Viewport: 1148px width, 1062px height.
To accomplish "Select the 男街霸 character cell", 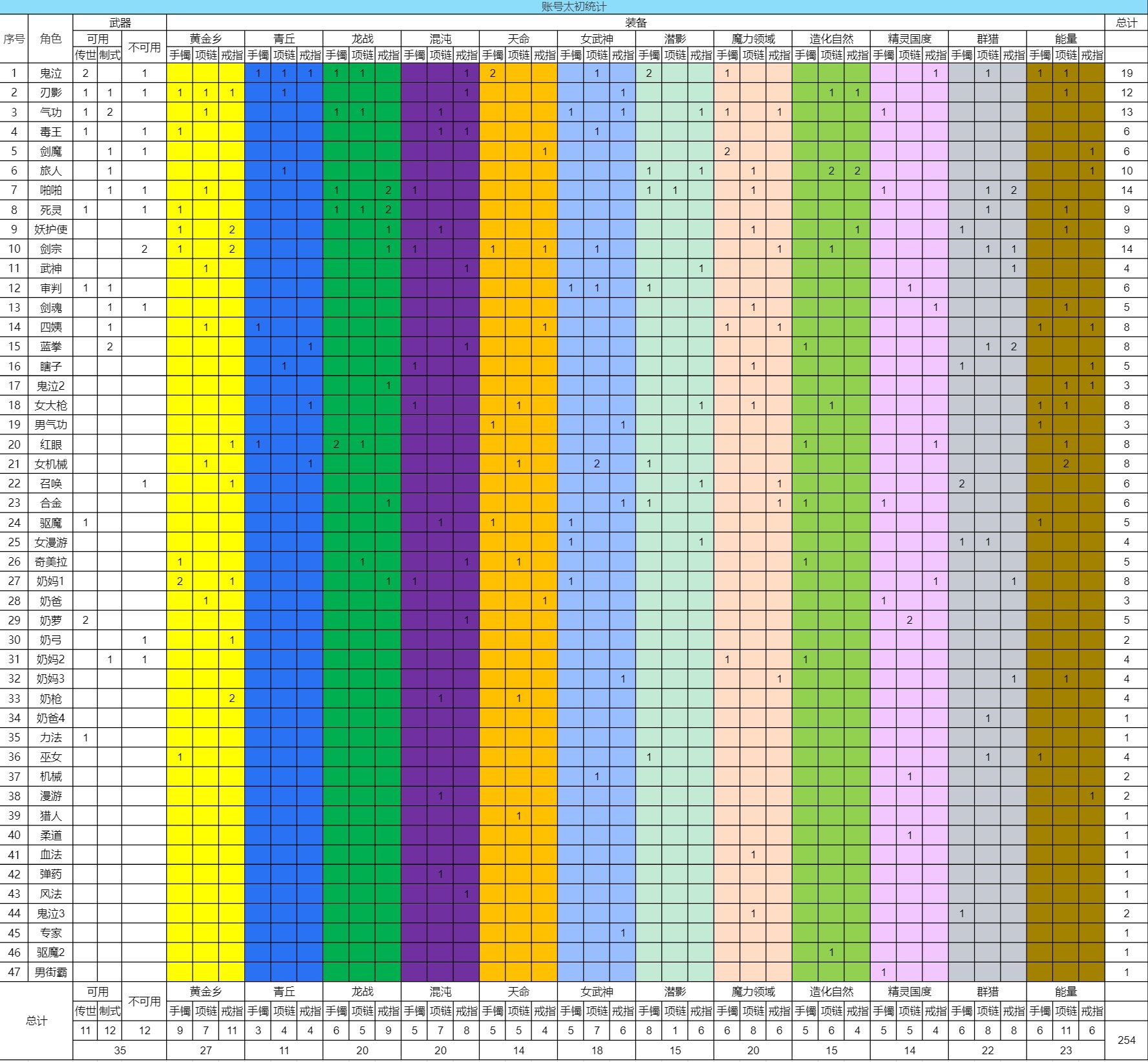I will click(x=50, y=972).
